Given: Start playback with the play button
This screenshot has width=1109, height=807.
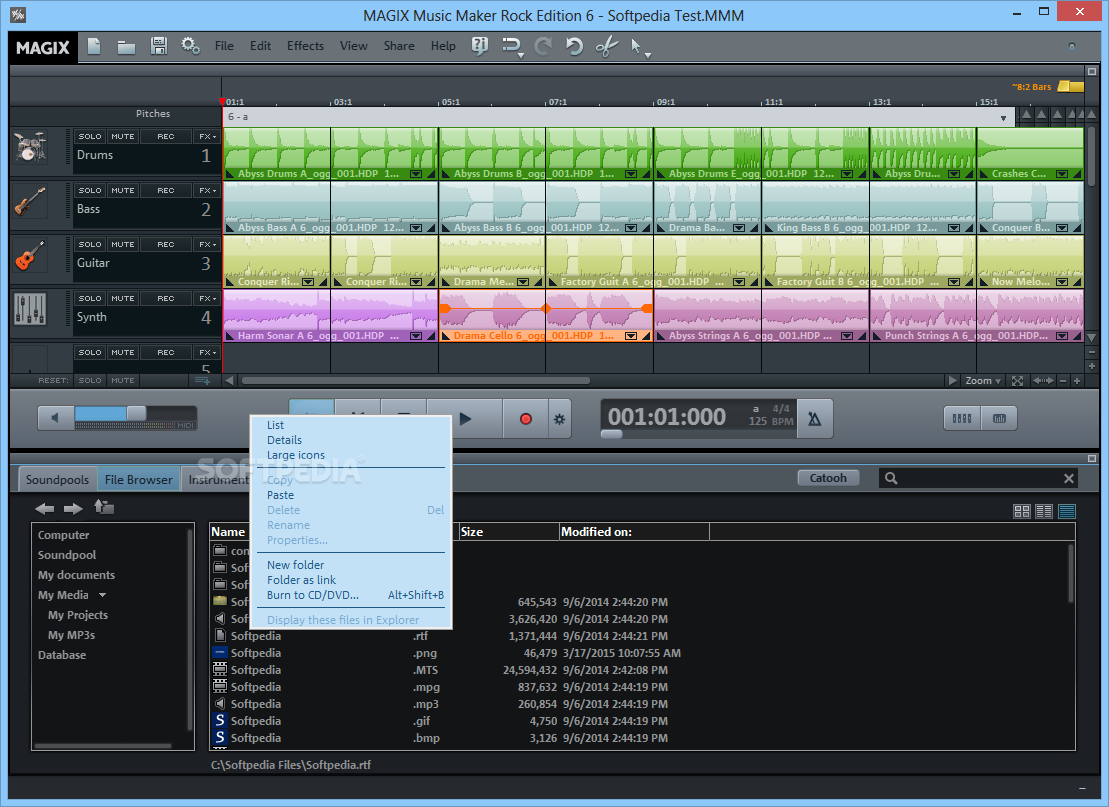Looking at the screenshot, I should (465, 419).
